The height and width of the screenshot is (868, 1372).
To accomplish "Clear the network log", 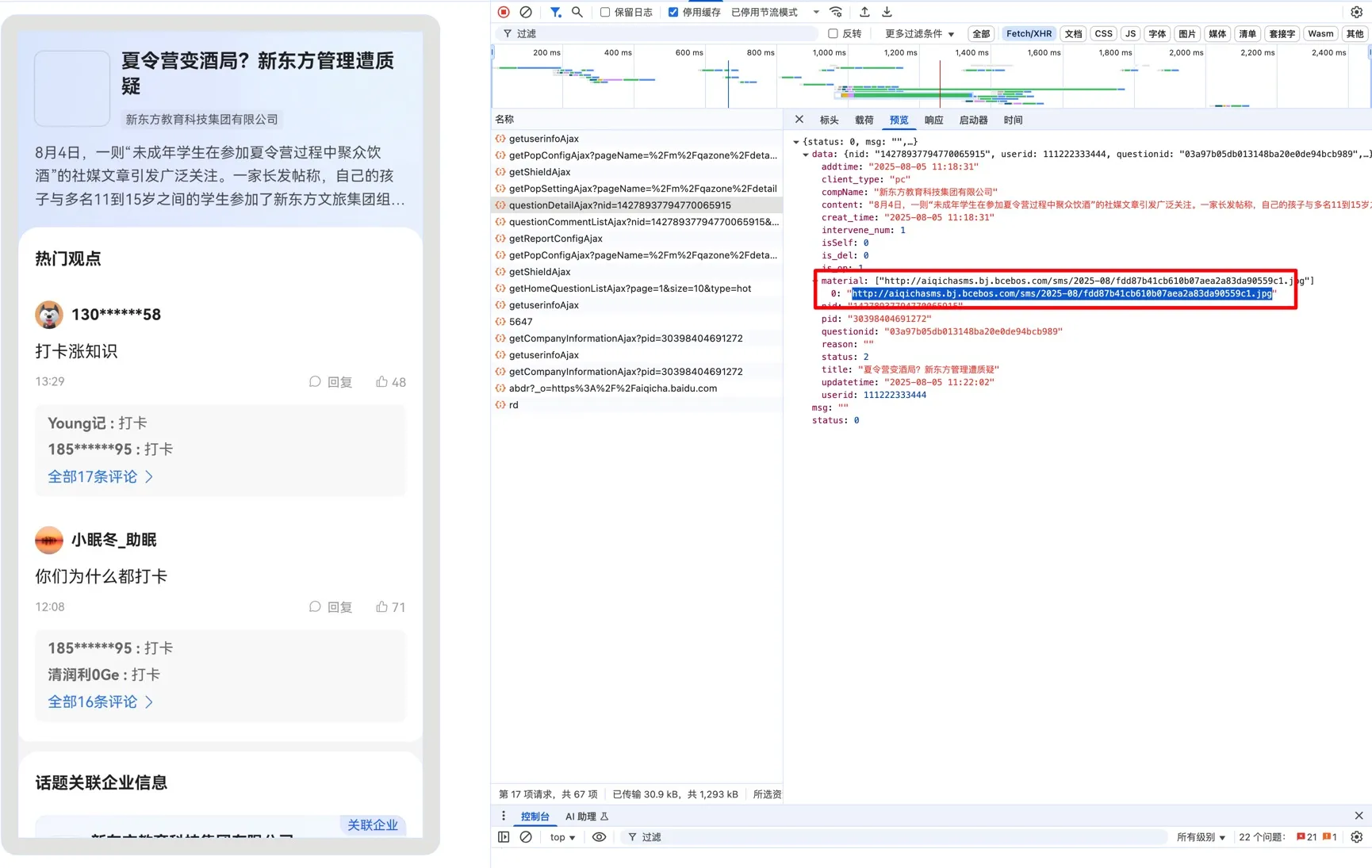I will click(526, 12).
